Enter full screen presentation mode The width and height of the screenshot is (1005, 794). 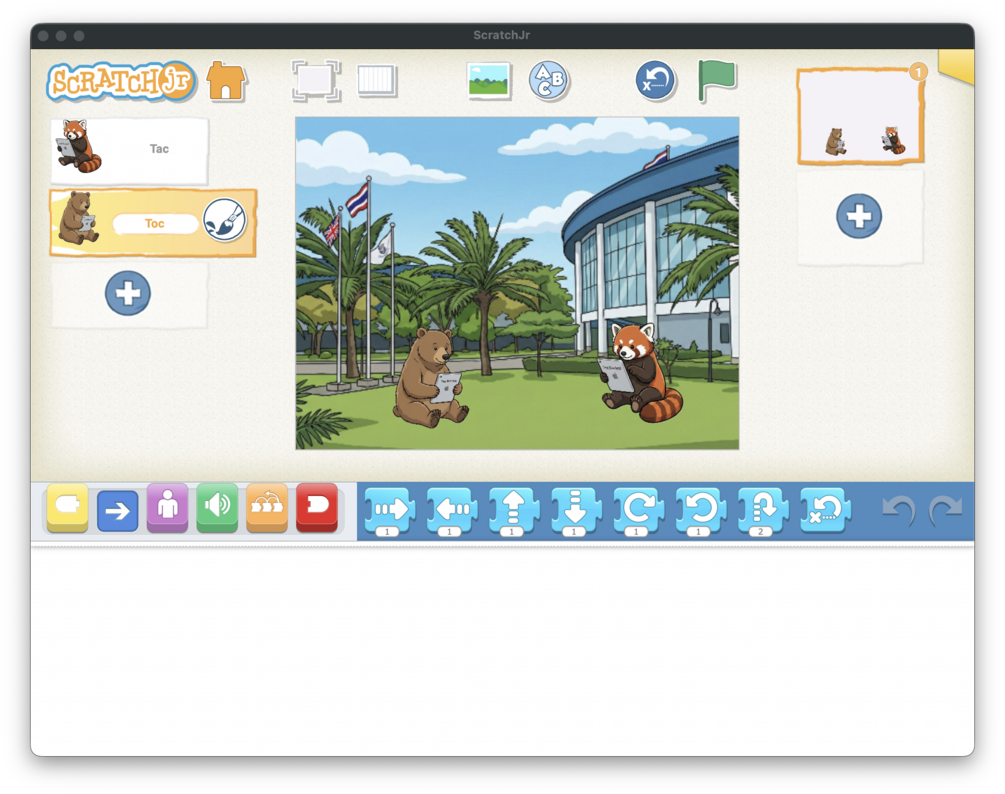coord(315,81)
